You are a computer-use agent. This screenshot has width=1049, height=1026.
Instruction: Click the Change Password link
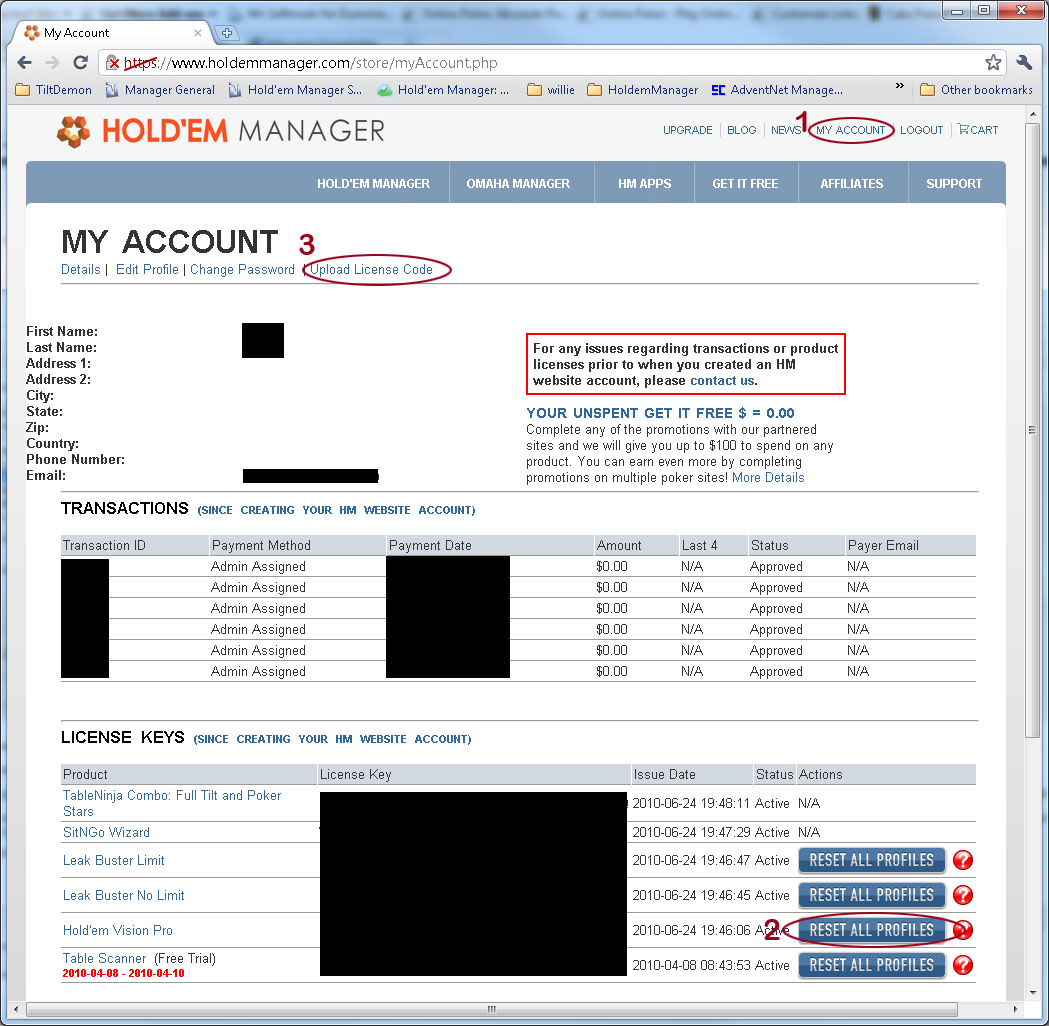(x=242, y=269)
